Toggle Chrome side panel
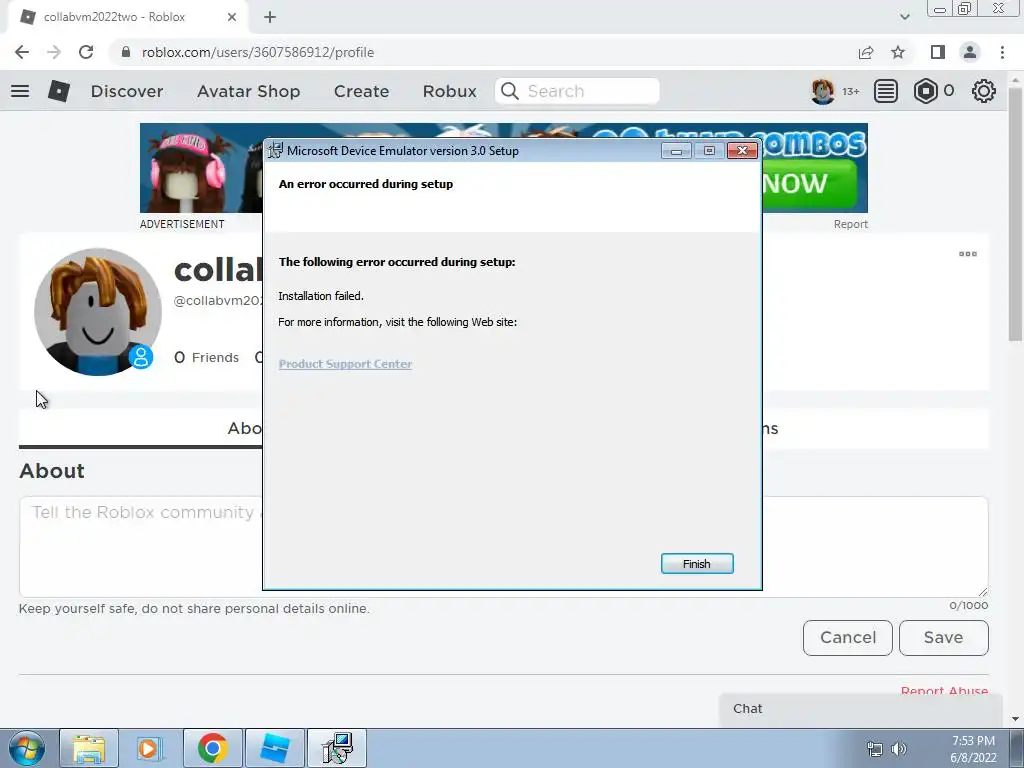This screenshot has width=1024, height=768. coord(938,52)
